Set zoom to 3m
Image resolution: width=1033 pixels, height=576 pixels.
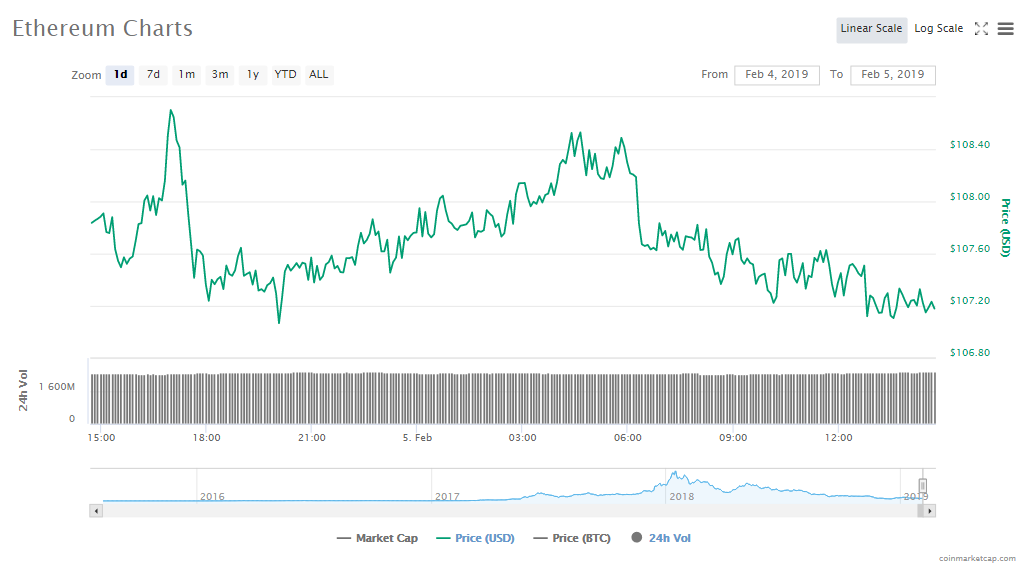click(x=220, y=75)
